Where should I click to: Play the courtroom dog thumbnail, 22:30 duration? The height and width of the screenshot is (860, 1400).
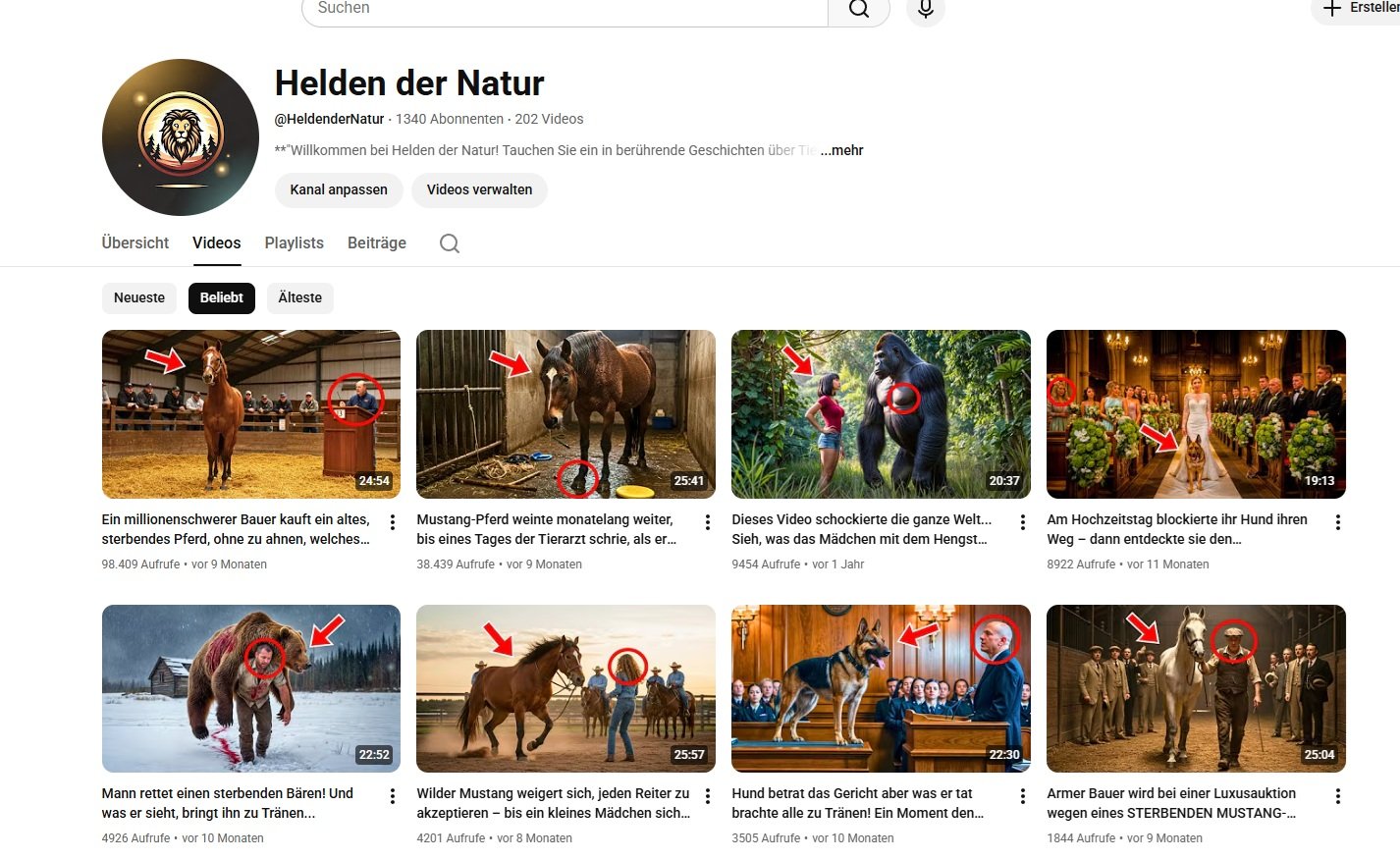tap(882, 688)
